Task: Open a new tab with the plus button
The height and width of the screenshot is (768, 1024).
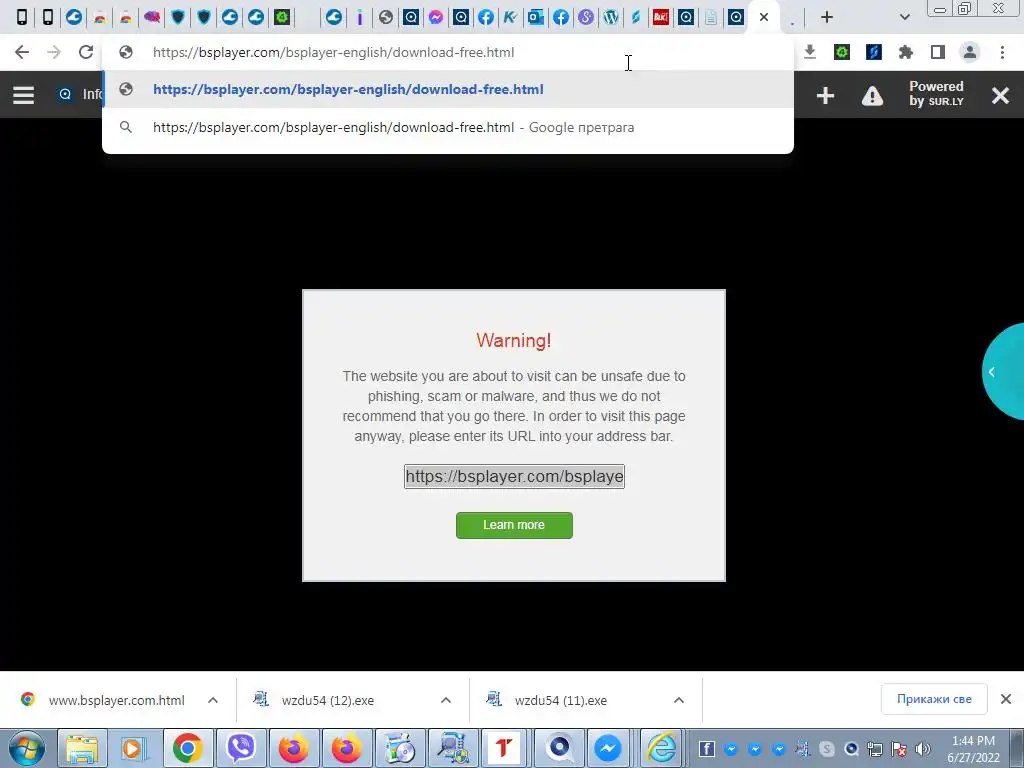Action: pos(827,17)
